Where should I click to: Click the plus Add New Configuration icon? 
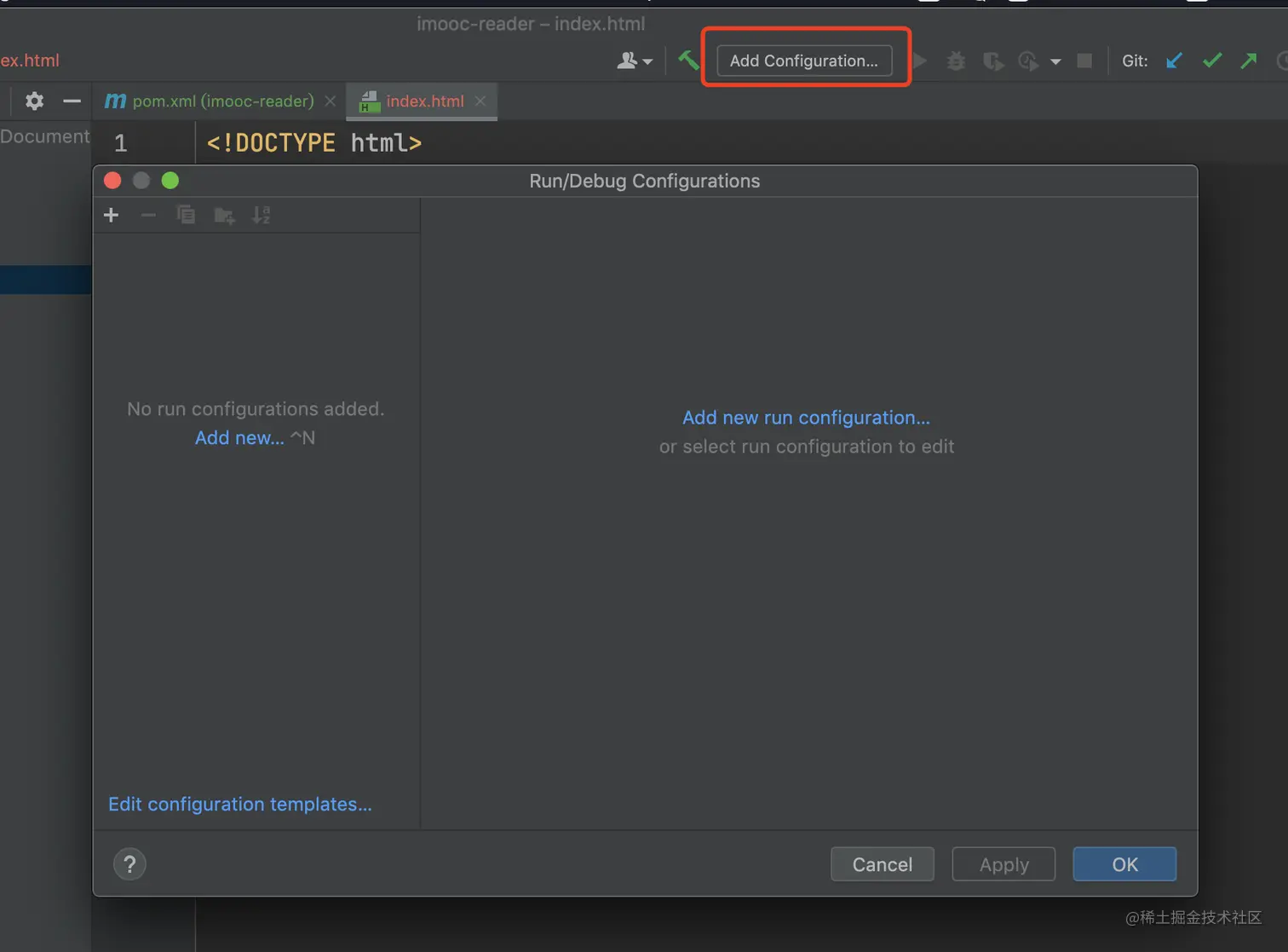pyautogui.click(x=111, y=215)
